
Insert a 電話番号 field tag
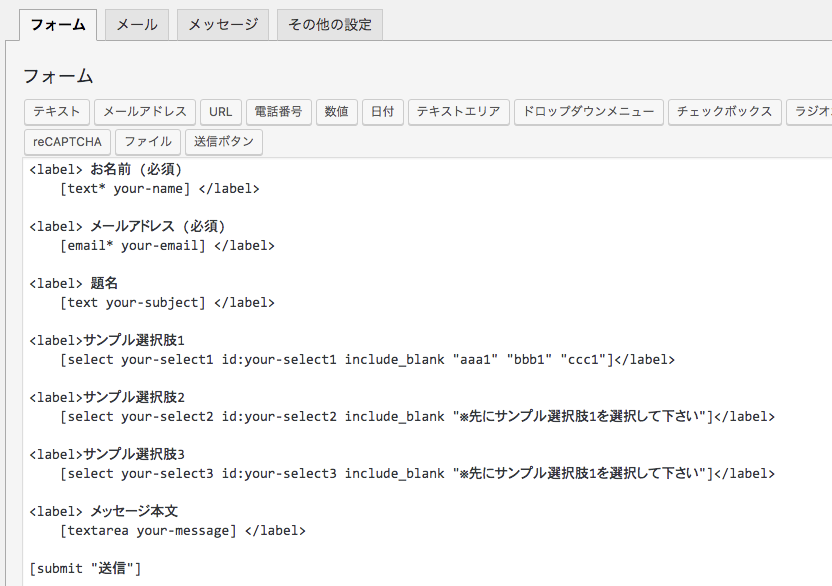point(279,111)
